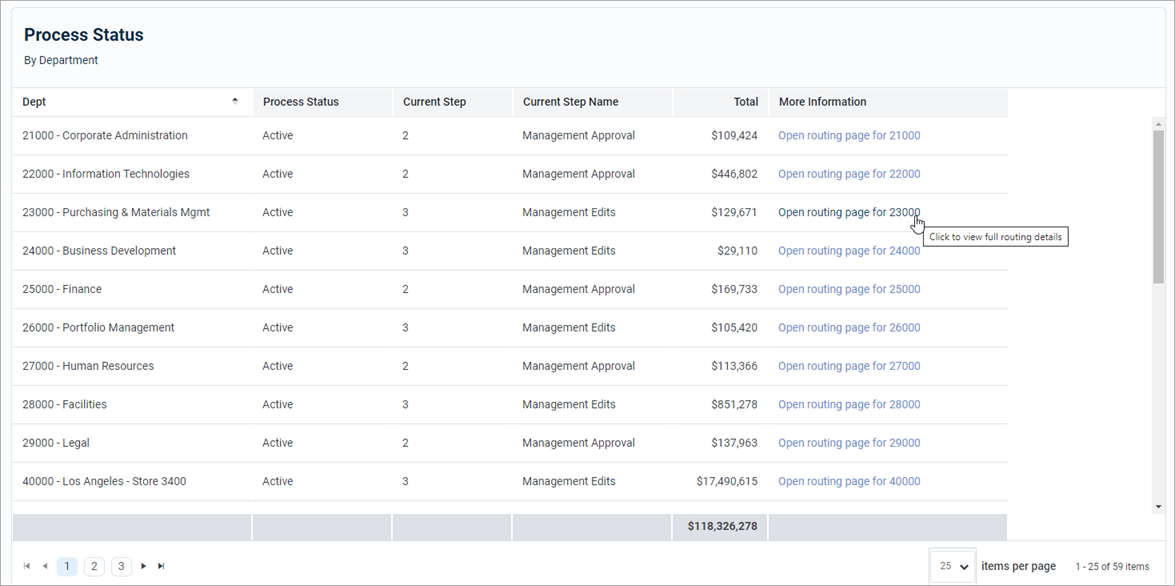Open routing page for 40000
The height and width of the screenshot is (586, 1175).
pos(848,482)
